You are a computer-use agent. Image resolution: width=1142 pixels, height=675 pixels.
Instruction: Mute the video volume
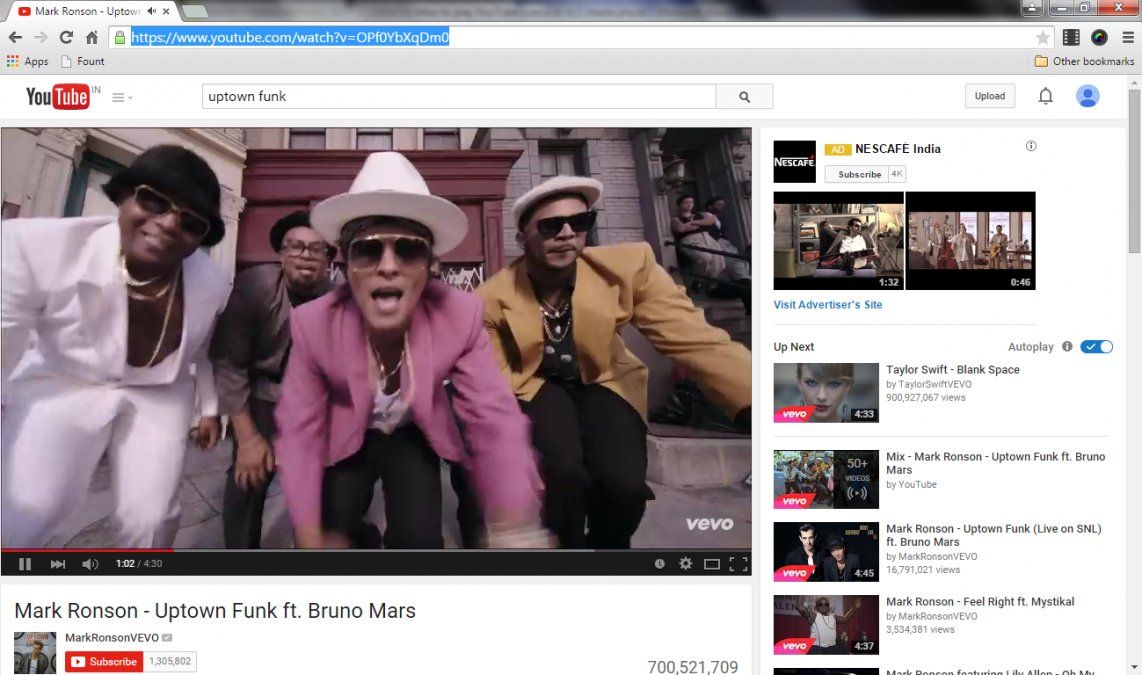click(90, 563)
